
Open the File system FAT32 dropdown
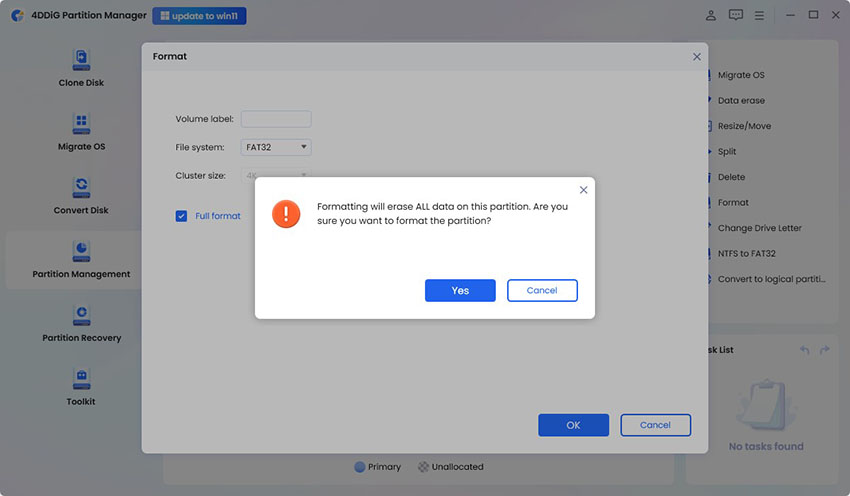click(x=276, y=147)
